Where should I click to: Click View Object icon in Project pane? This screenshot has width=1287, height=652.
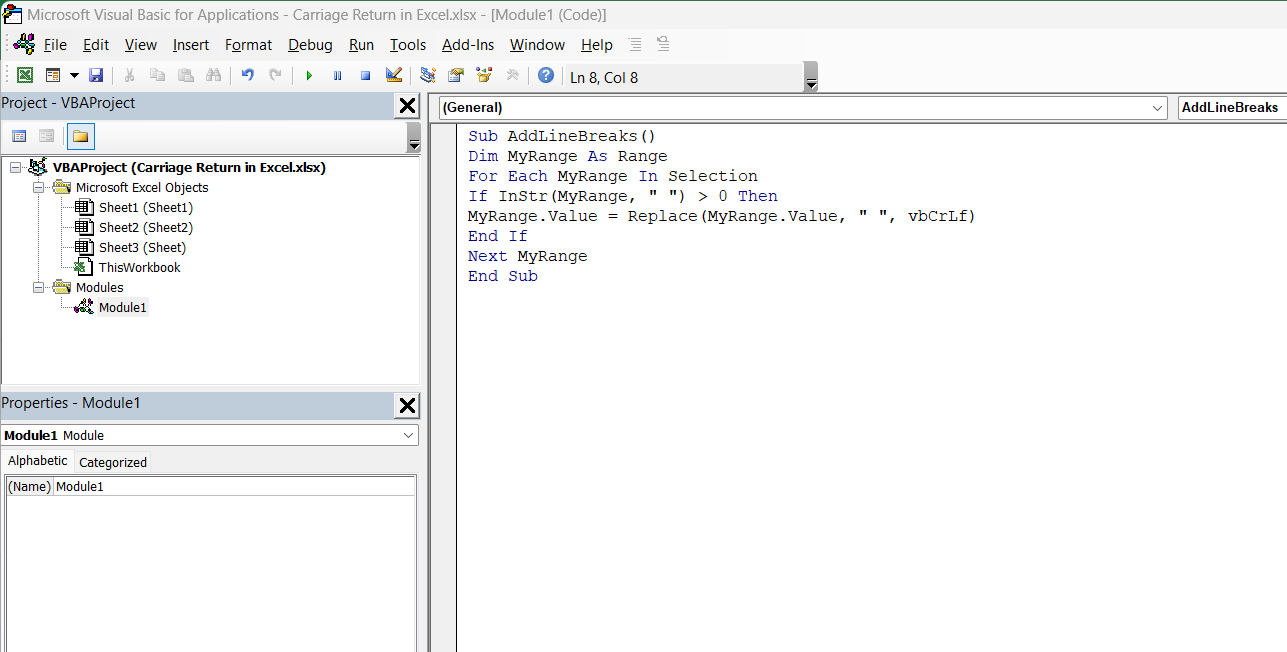(46, 136)
